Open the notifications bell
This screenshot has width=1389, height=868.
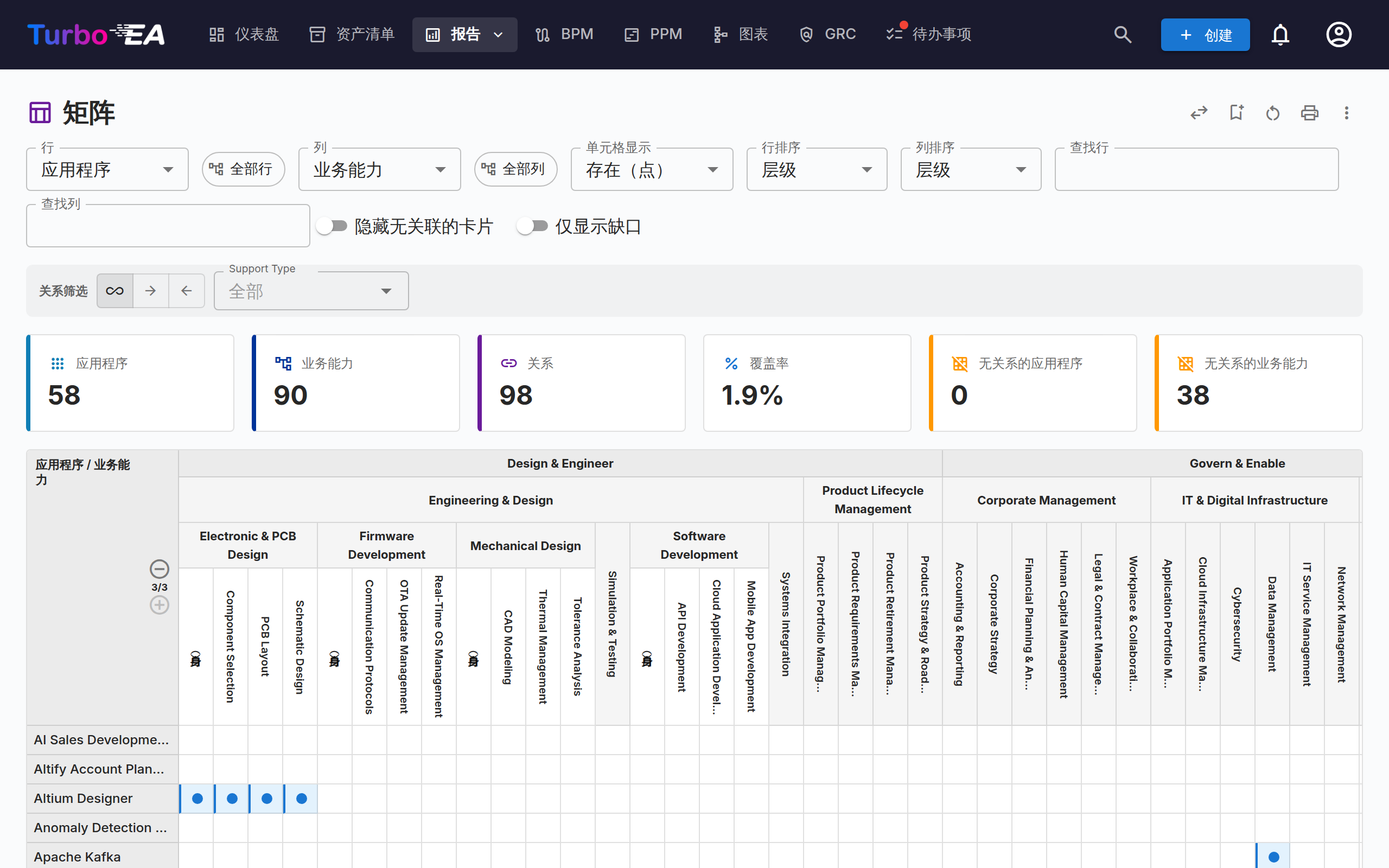pos(1280,34)
